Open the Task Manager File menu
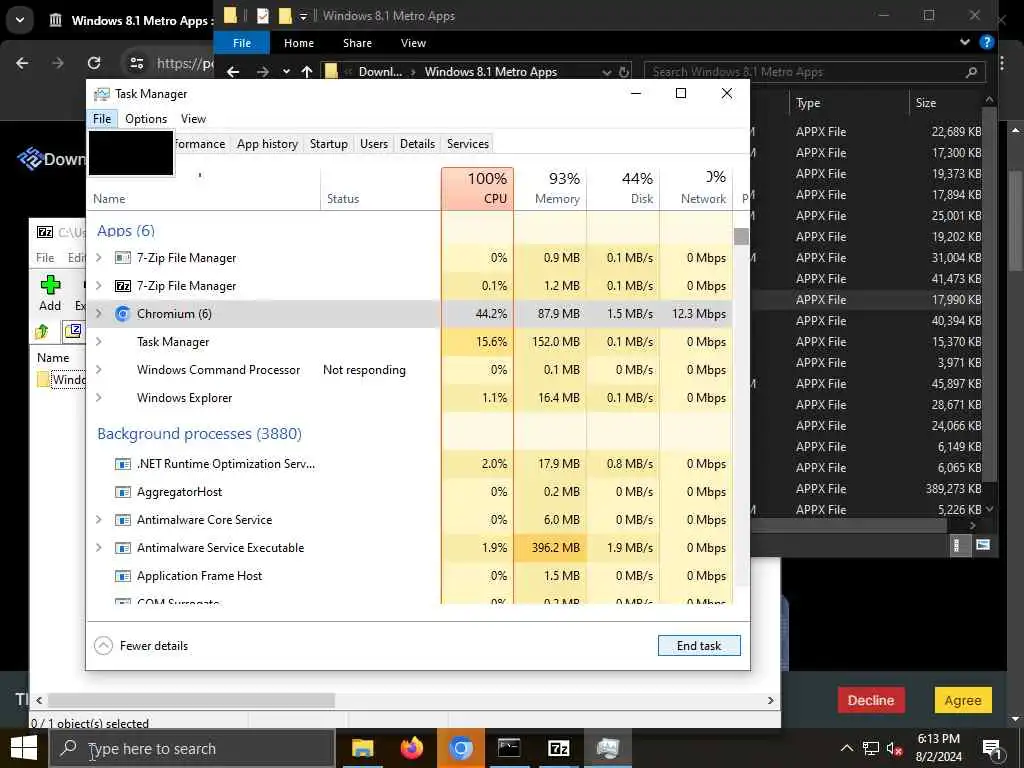Image resolution: width=1024 pixels, height=768 pixels. point(102,119)
